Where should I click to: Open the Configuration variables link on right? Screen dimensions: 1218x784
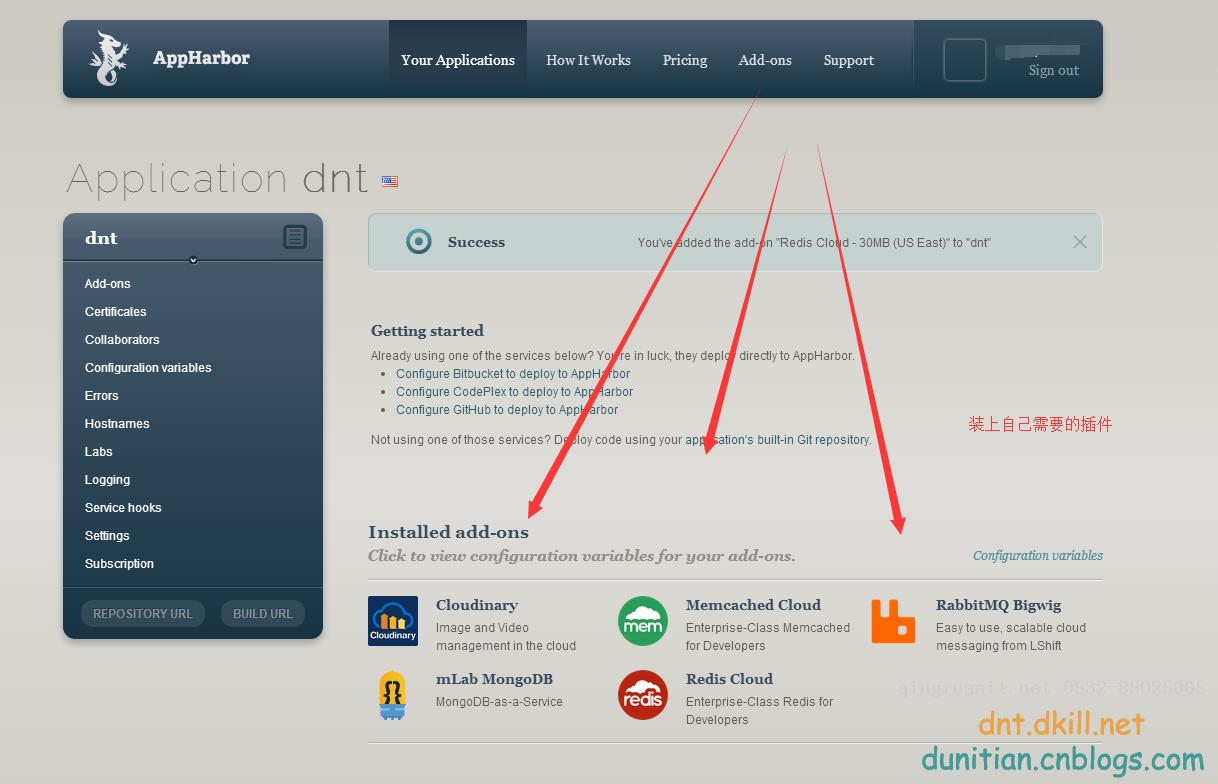coord(1038,556)
